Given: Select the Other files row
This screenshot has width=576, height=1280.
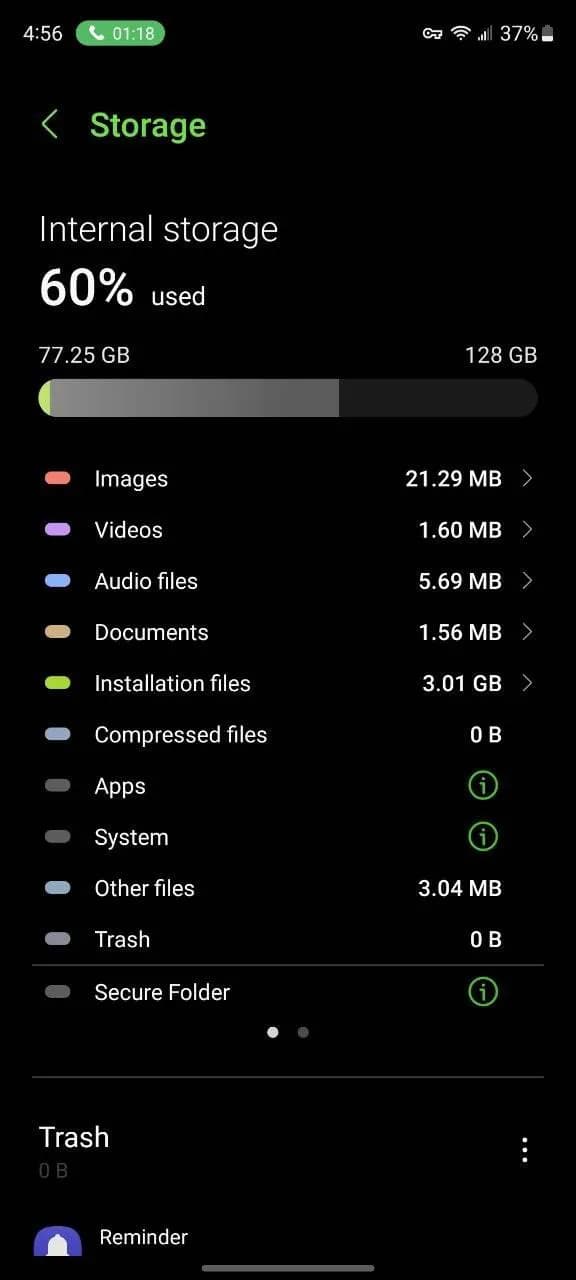Looking at the screenshot, I should (288, 888).
